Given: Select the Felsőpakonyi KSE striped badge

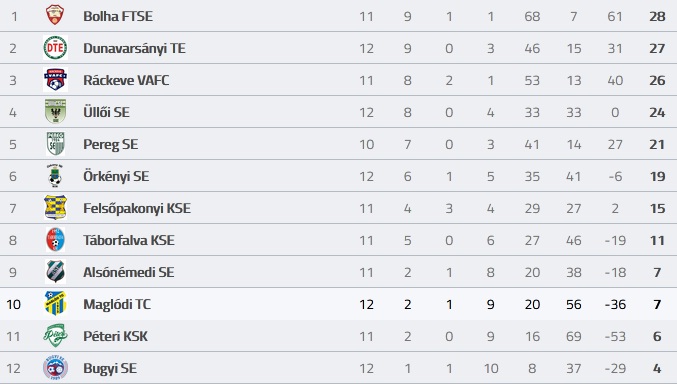Looking at the screenshot, I should point(55,207).
